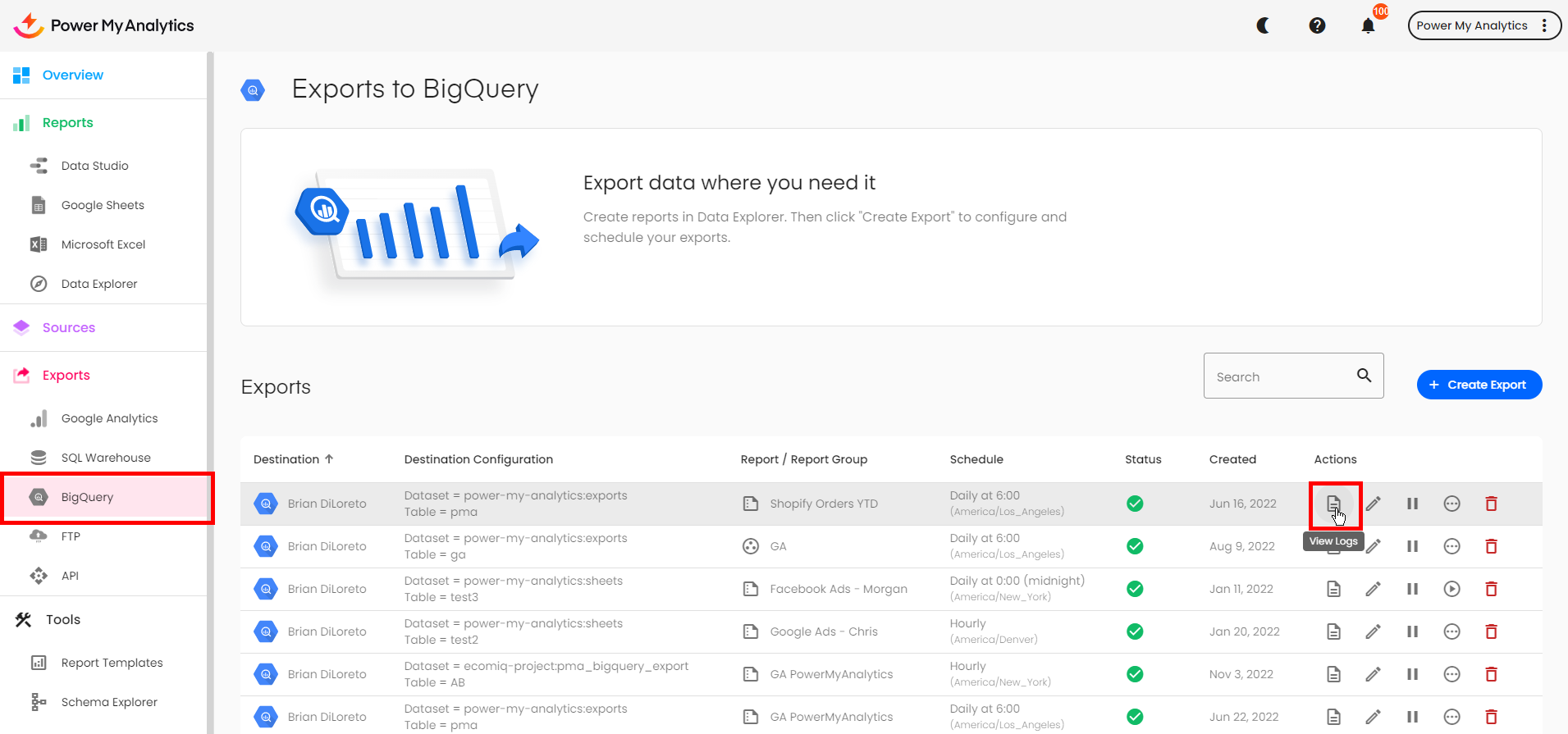Edit the GA export with pencil icon
Viewport: 1568px width, 734px height.
[x=1373, y=546]
